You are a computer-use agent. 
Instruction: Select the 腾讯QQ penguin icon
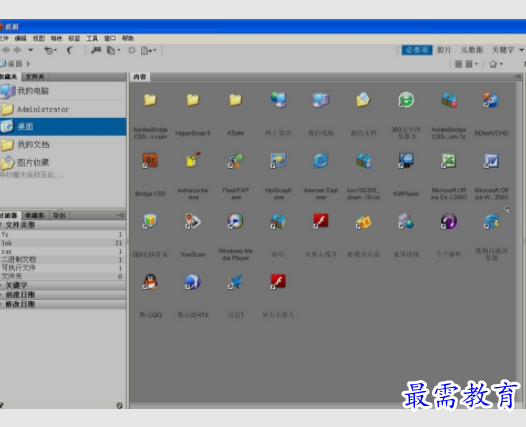pyautogui.click(x=150, y=282)
